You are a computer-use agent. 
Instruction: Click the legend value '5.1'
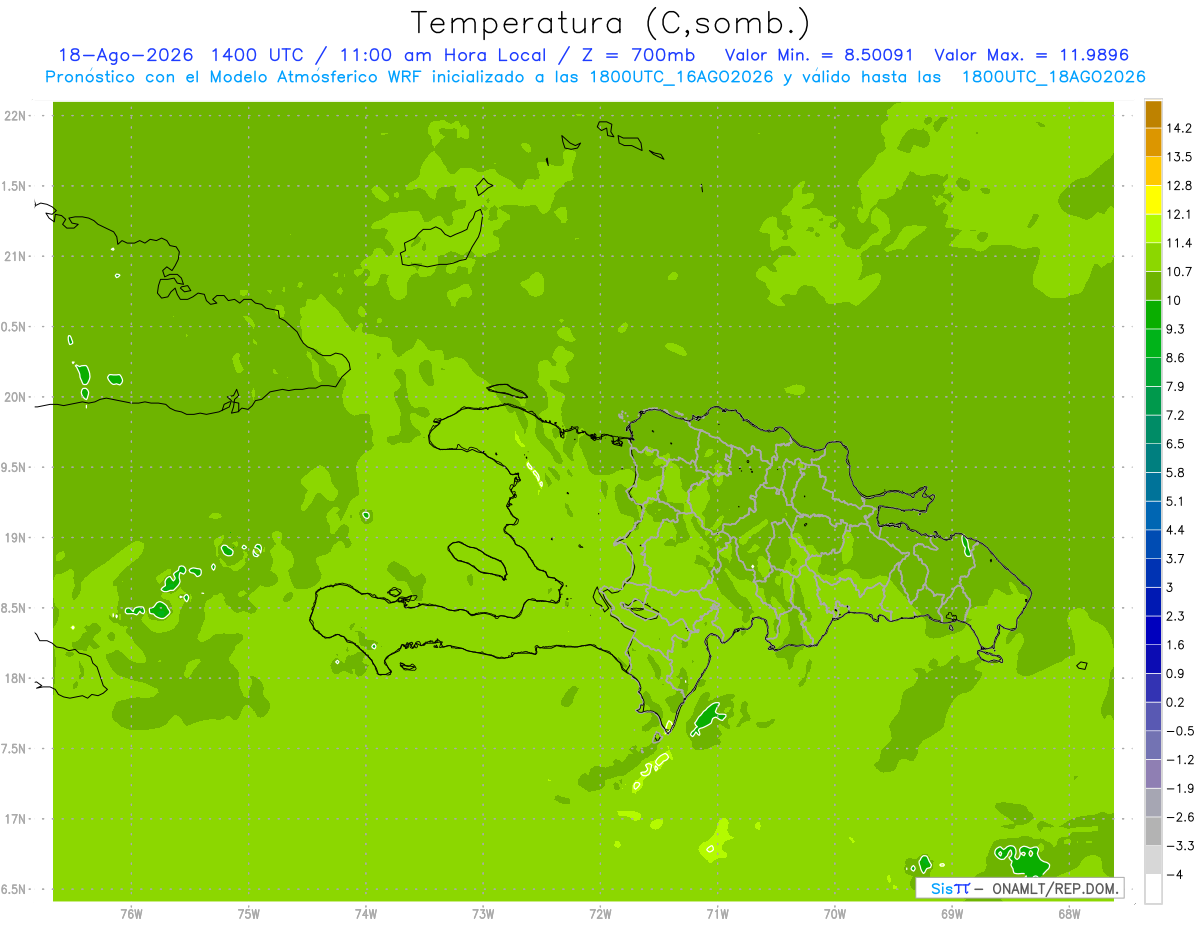tap(1175, 501)
